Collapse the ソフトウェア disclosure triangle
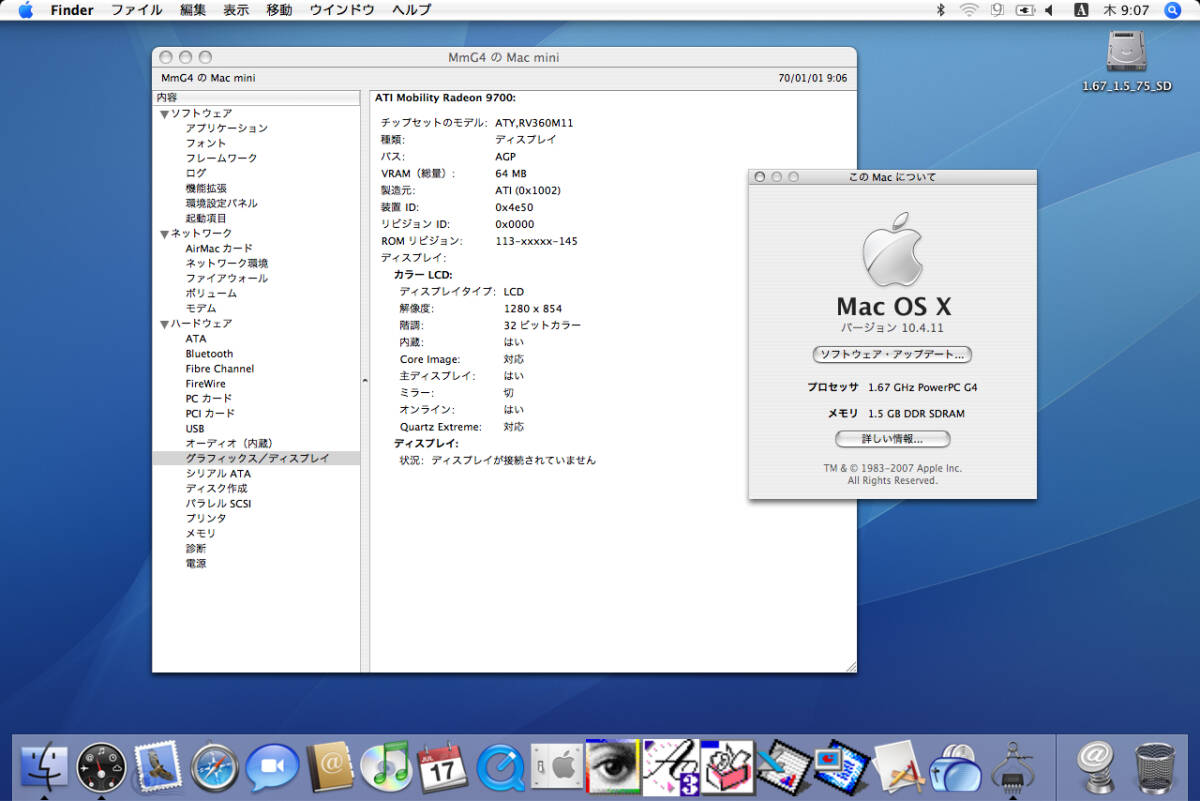 coord(164,114)
